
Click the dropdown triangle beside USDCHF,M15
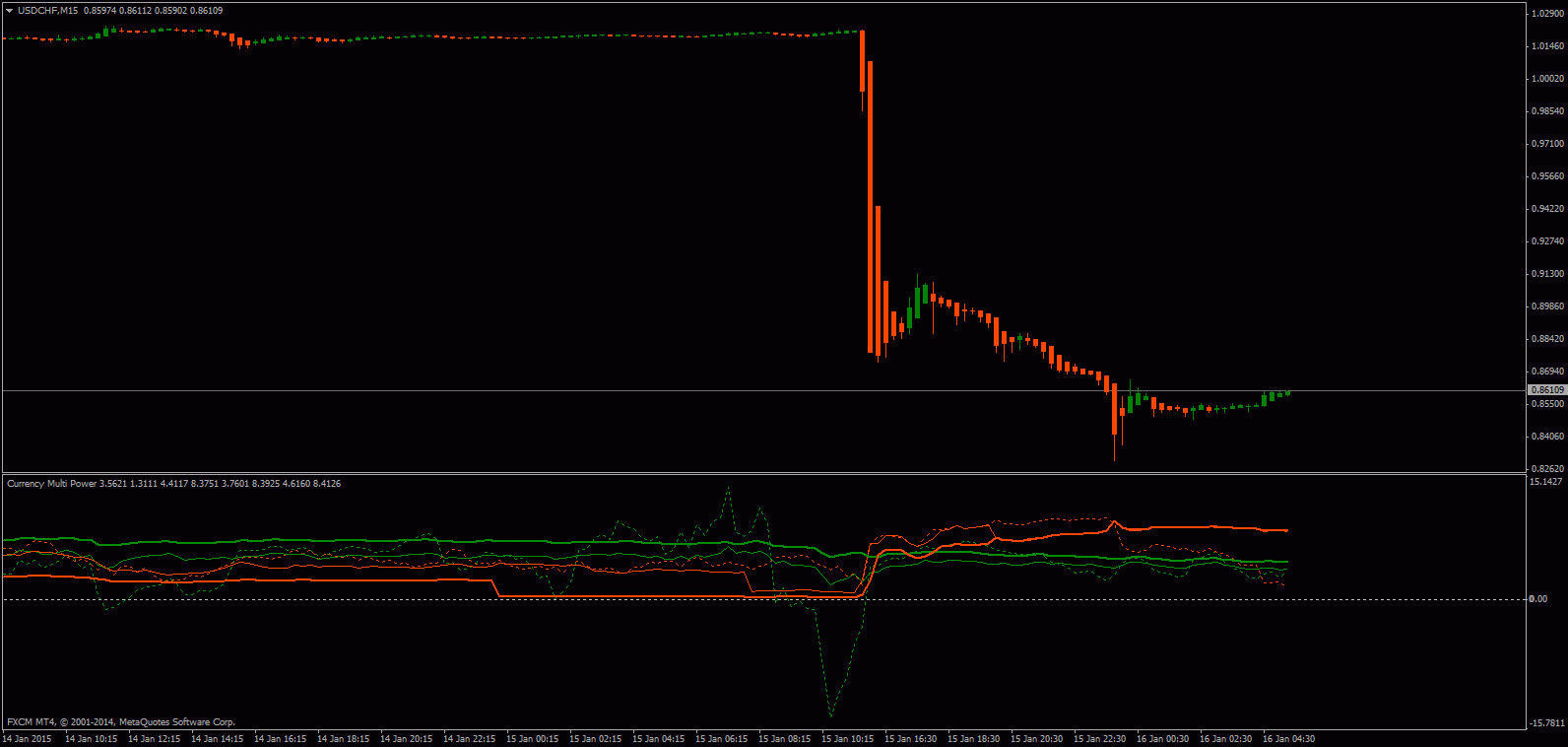pos(10,11)
